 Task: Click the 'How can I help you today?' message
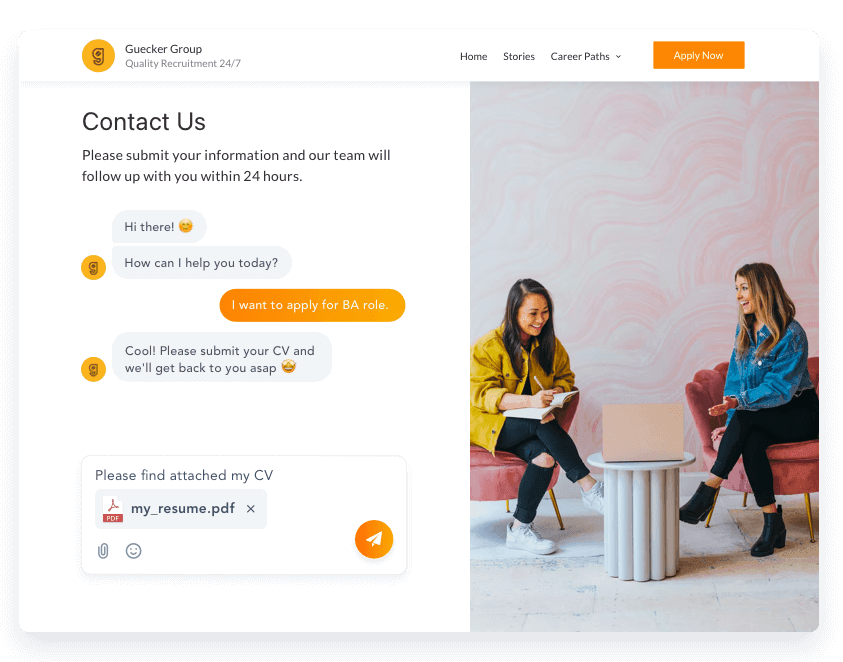[x=202, y=263]
